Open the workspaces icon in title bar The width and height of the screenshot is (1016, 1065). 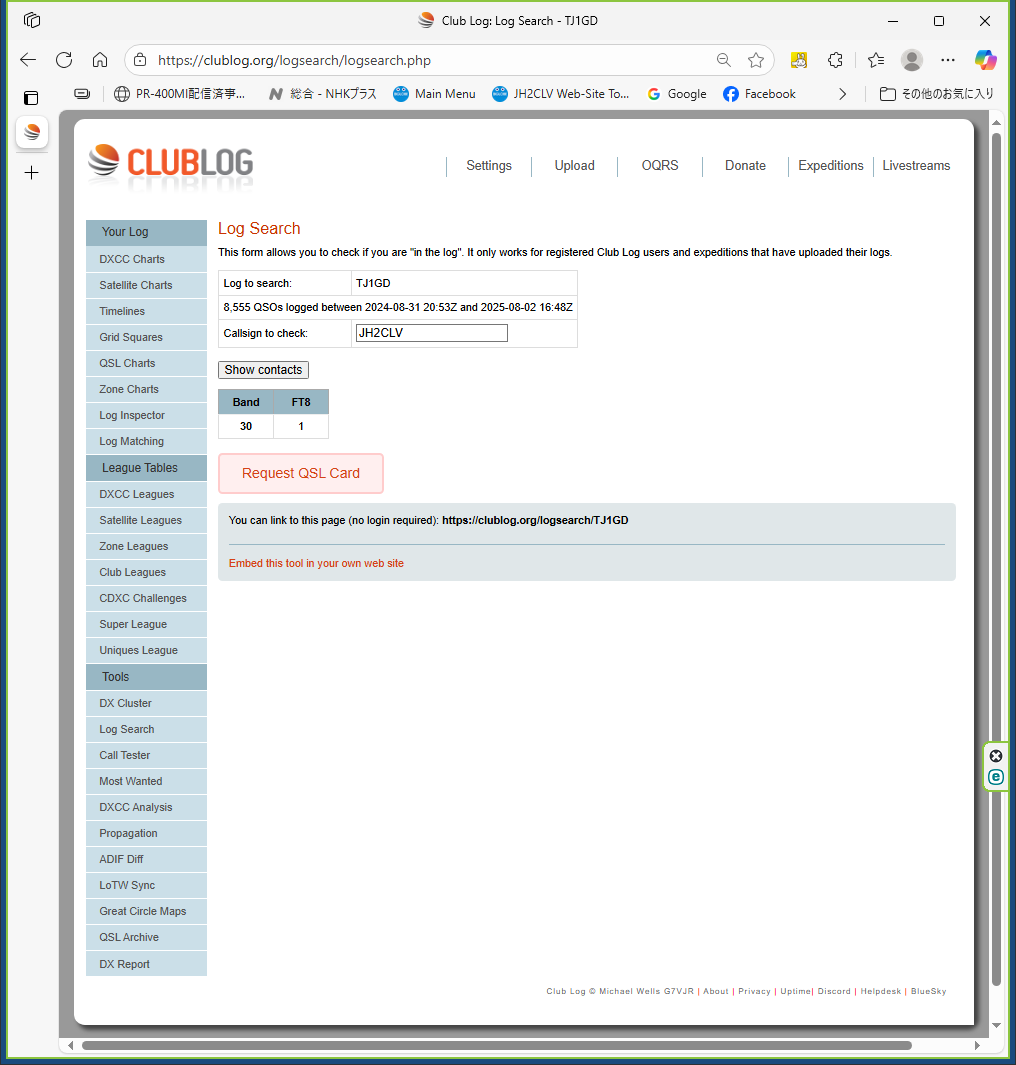point(32,20)
